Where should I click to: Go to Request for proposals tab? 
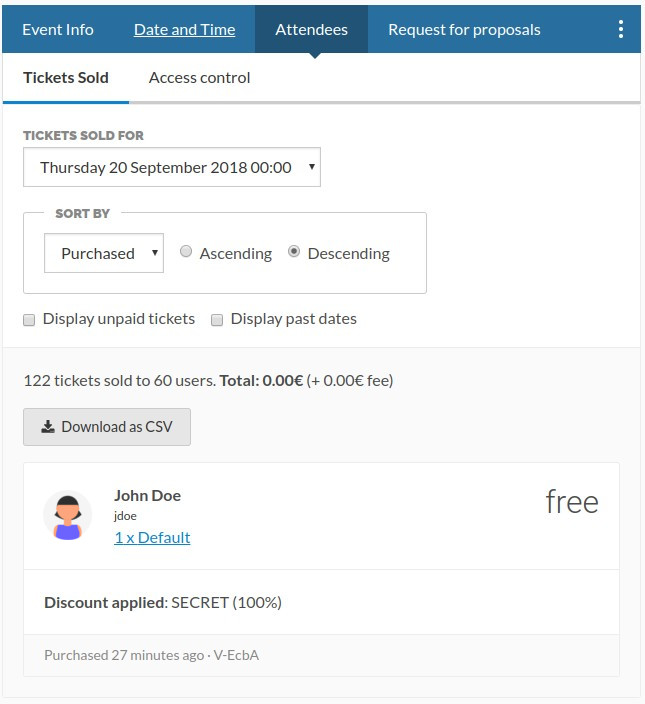[x=464, y=30]
